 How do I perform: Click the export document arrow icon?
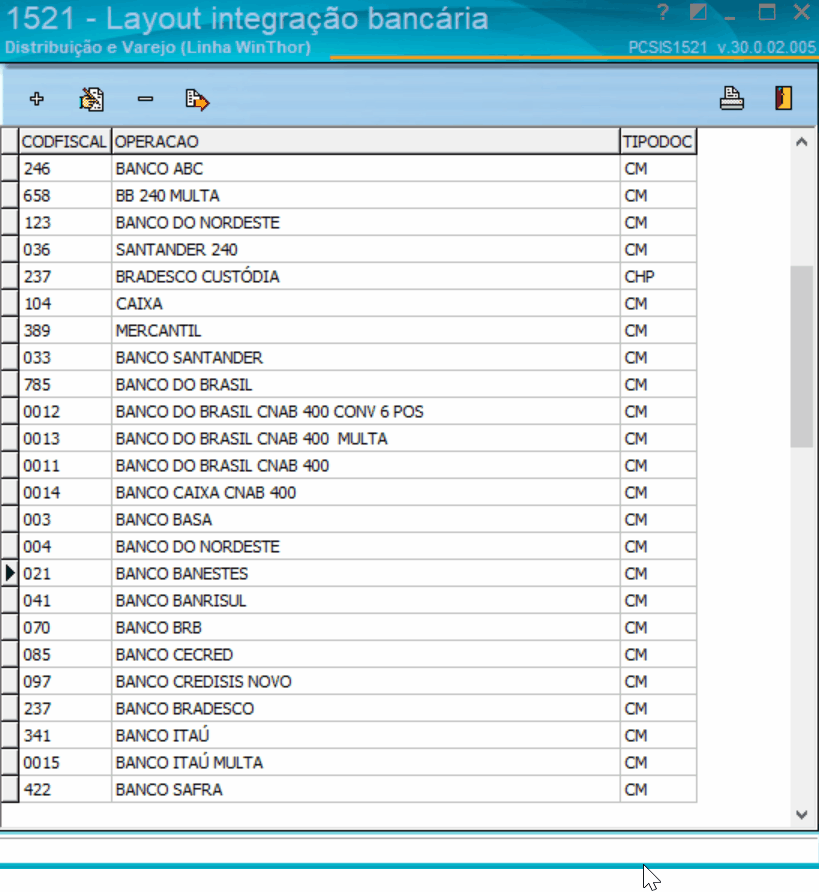pyautogui.click(x=197, y=100)
